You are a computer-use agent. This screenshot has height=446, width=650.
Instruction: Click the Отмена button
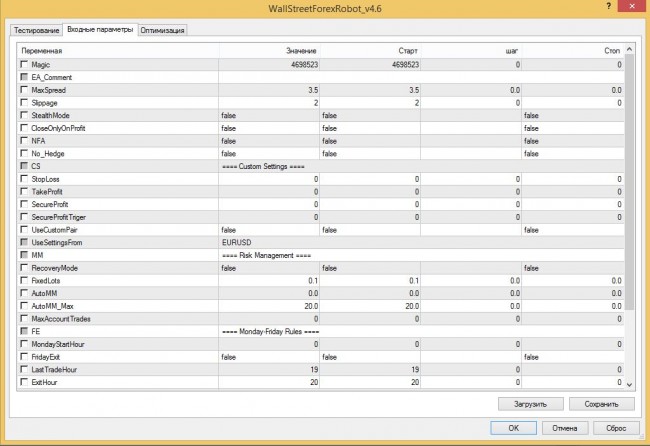565,428
